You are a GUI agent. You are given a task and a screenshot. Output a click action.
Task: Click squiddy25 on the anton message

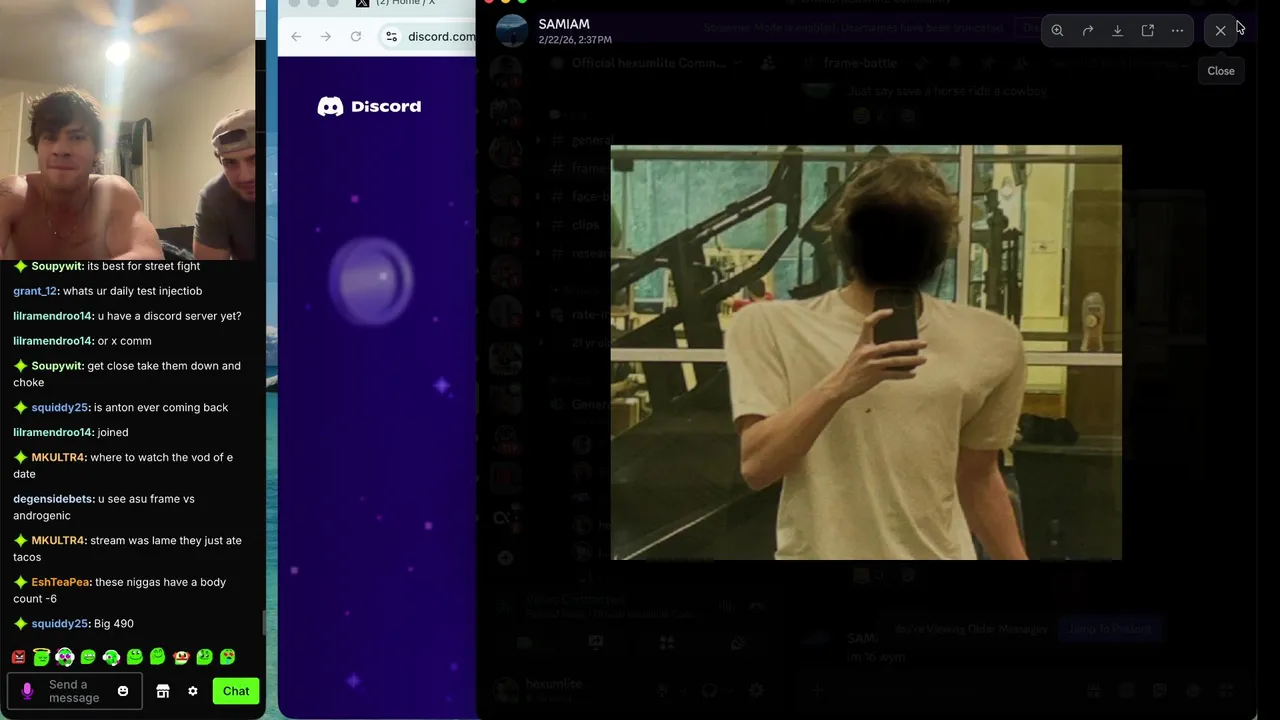click(x=60, y=407)
